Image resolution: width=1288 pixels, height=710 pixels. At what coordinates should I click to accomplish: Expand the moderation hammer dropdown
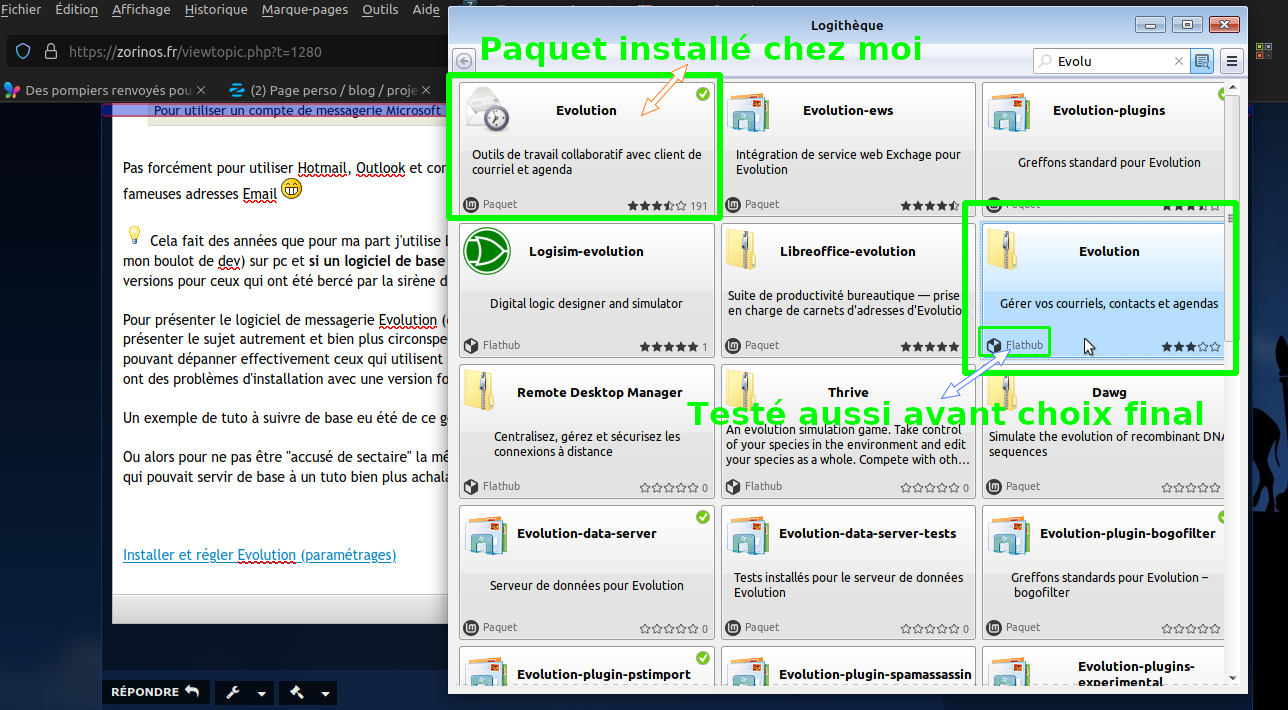tap(308, 692)
